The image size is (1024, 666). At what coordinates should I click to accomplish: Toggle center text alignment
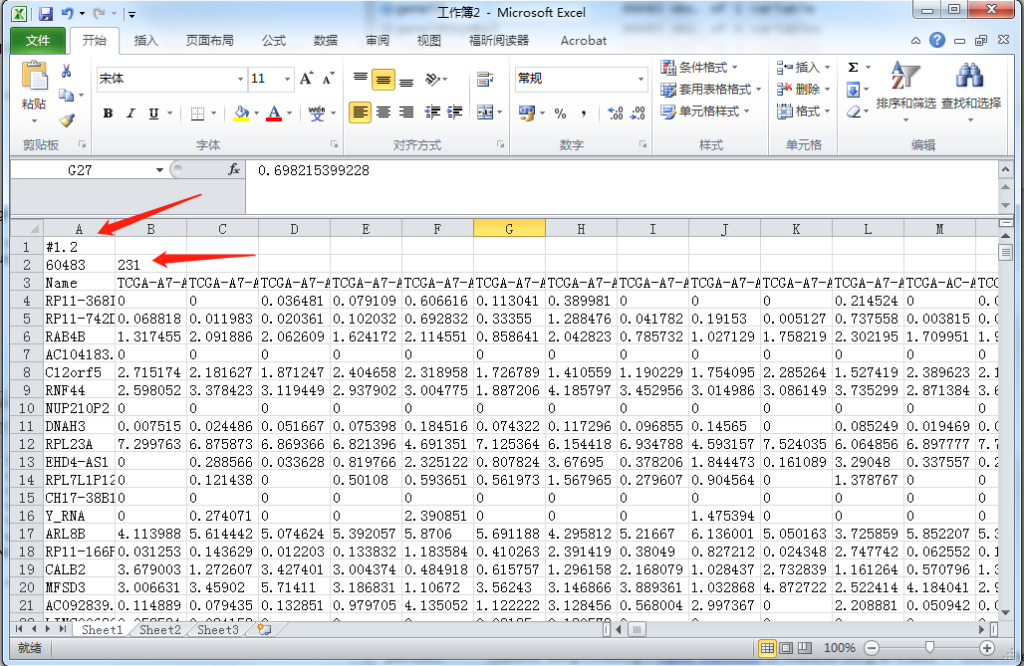(x=383, y=112)
